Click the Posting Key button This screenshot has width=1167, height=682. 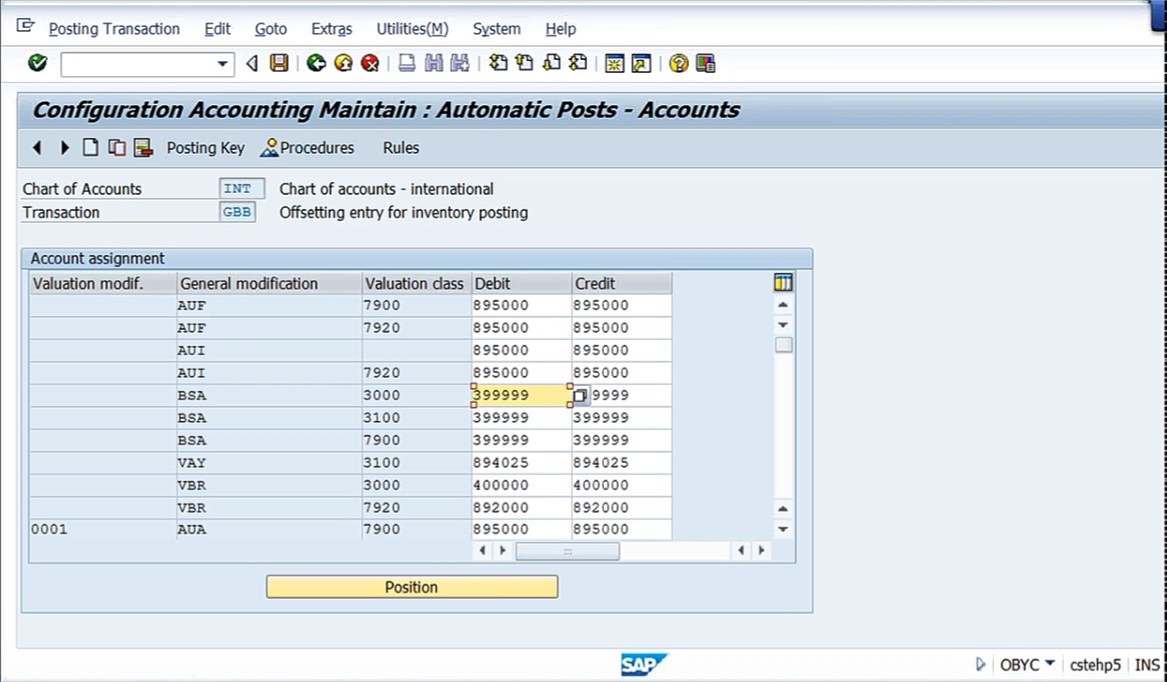point(205,147)
